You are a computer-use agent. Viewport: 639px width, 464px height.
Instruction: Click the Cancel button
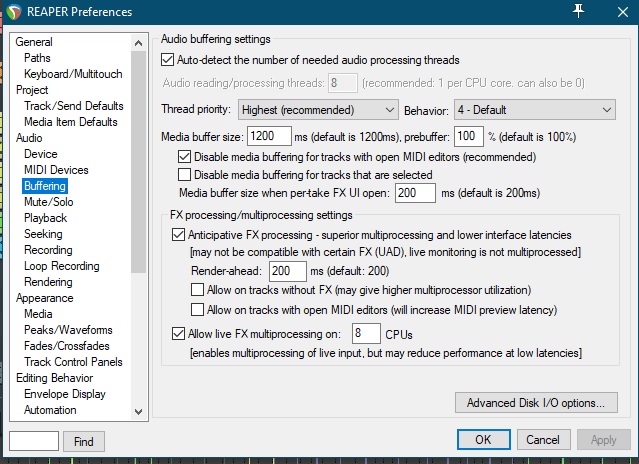(543, 440)
